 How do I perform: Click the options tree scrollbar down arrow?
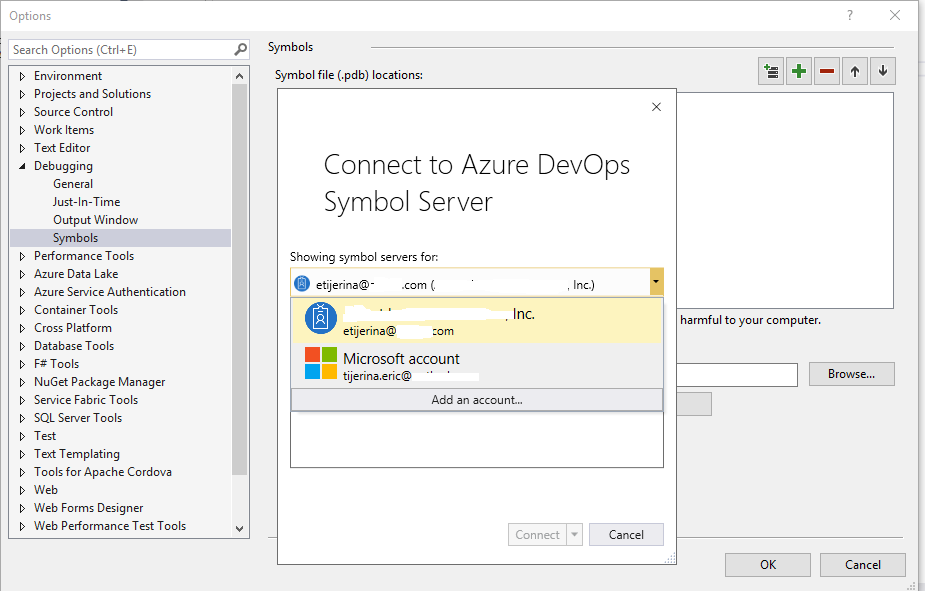[240, 528]
